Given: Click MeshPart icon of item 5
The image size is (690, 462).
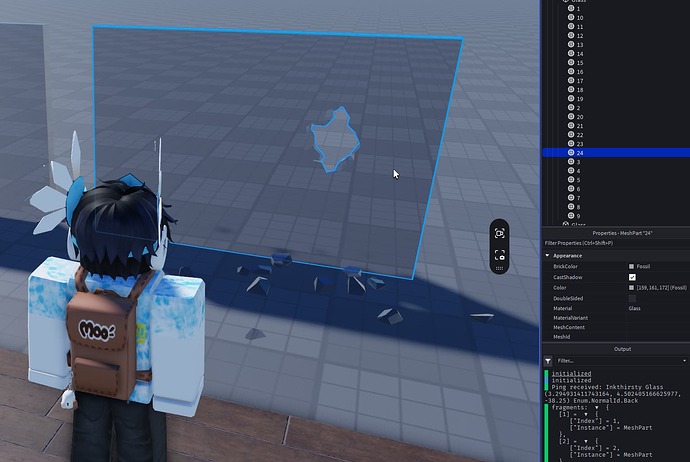Looking at the screenshot, I should pos(571,180).
